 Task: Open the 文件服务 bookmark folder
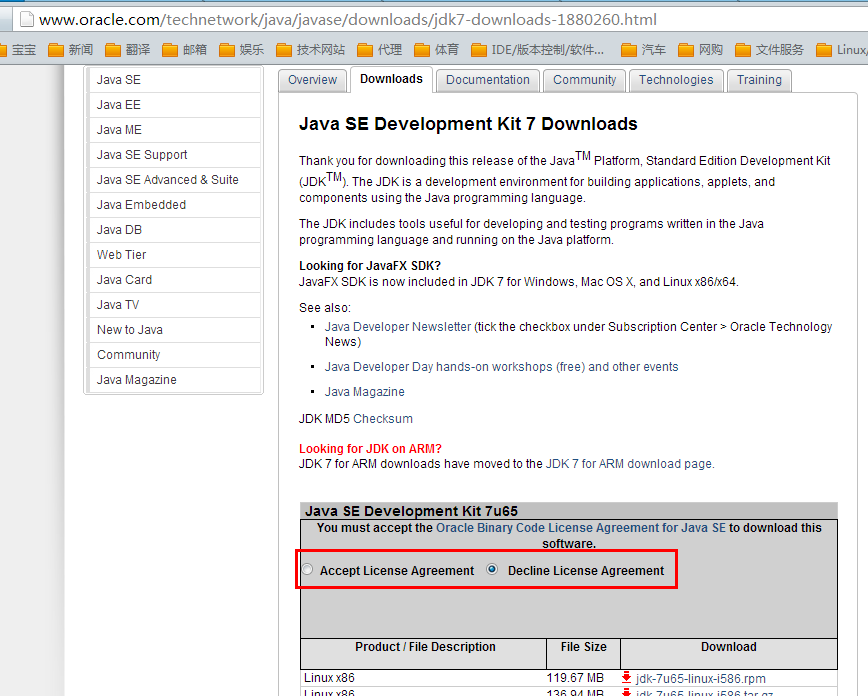(769, 50)
